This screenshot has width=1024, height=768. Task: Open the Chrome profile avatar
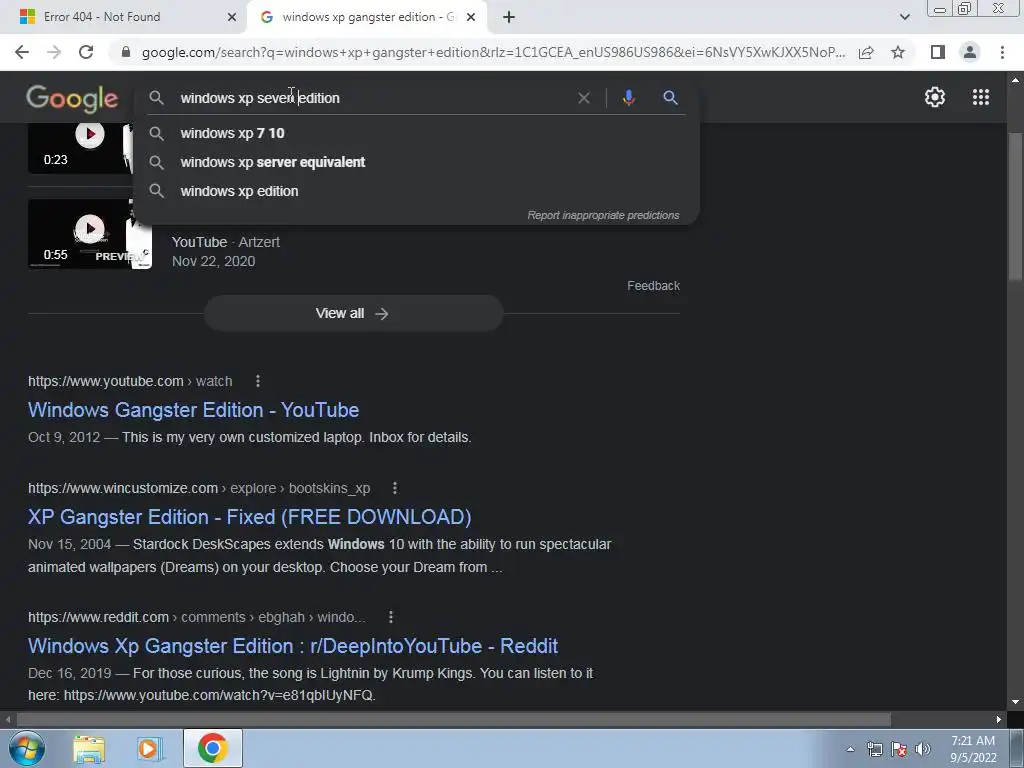(x=970, y=52)
